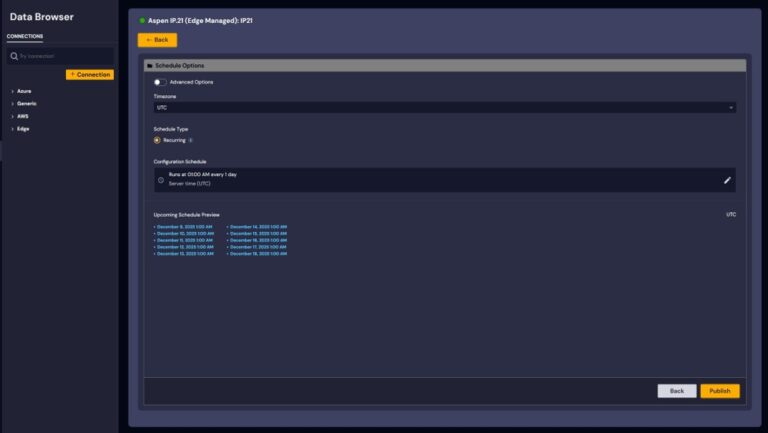Click the white Back button beside Publish
Viewport: 768px width, 433px height.
(677, 391)
